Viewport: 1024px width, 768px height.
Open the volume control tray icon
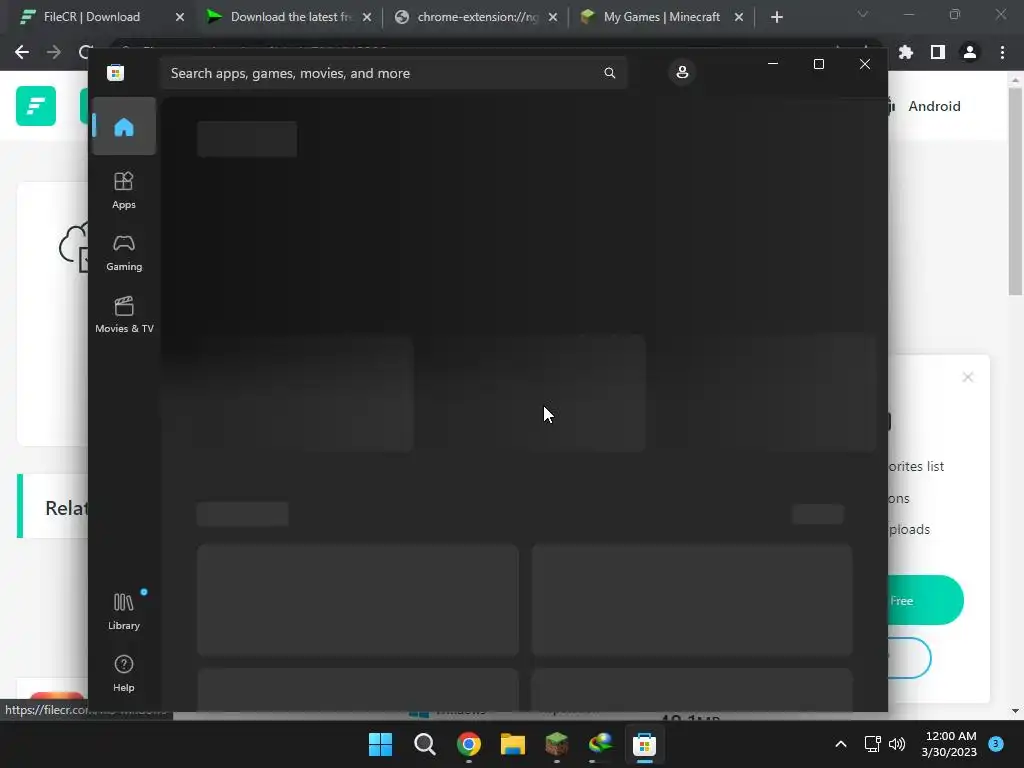click(897, 744)
